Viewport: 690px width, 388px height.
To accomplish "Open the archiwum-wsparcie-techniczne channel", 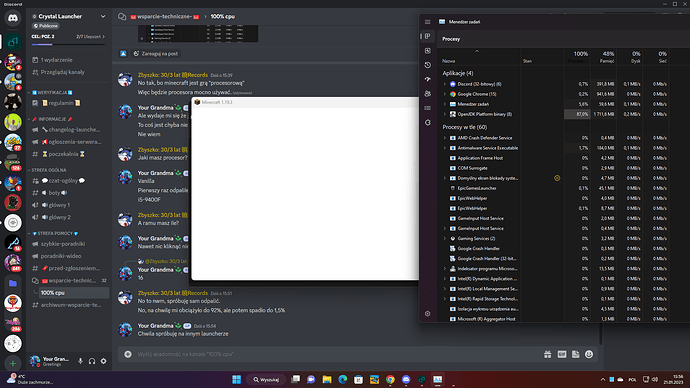I will 70,305.
